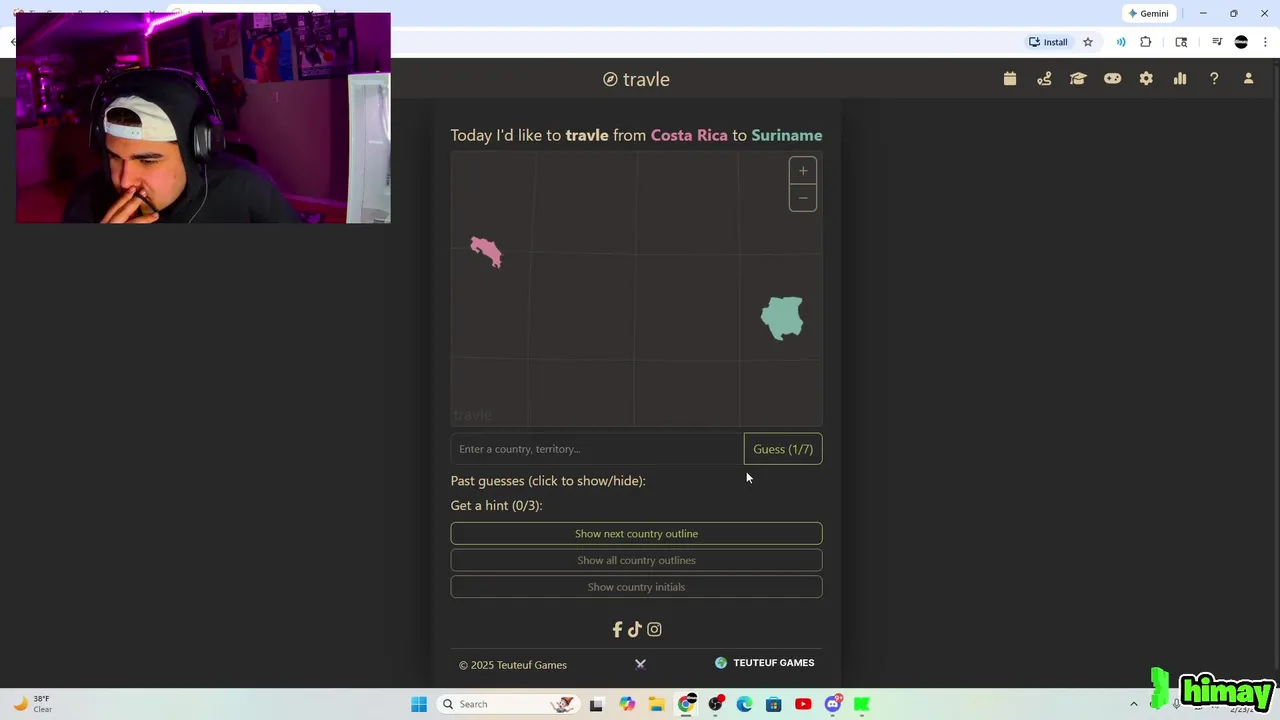Click the tab search icon beside extensions
The image size is (1280, 720).
click(1181, 42)
